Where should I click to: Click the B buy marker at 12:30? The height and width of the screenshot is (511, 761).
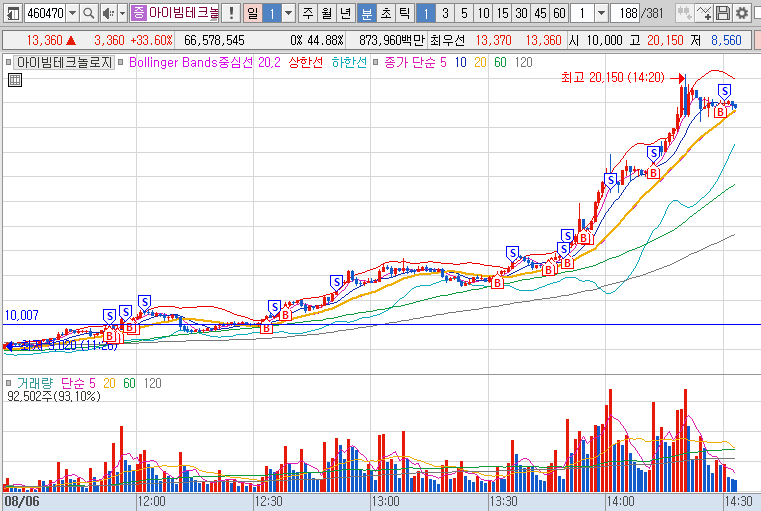(266, 328)
